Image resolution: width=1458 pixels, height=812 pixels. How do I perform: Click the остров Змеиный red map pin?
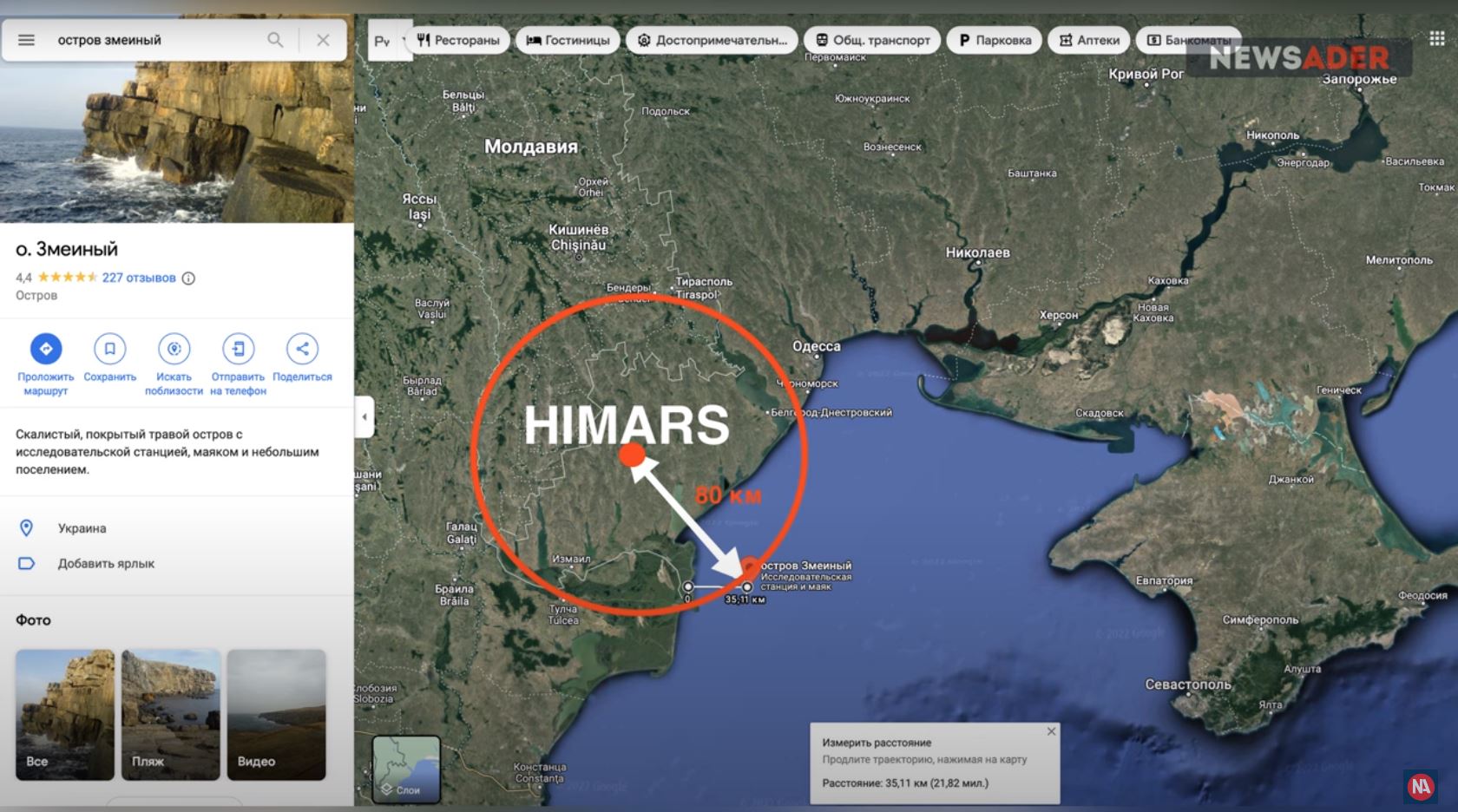pos(751,568)
